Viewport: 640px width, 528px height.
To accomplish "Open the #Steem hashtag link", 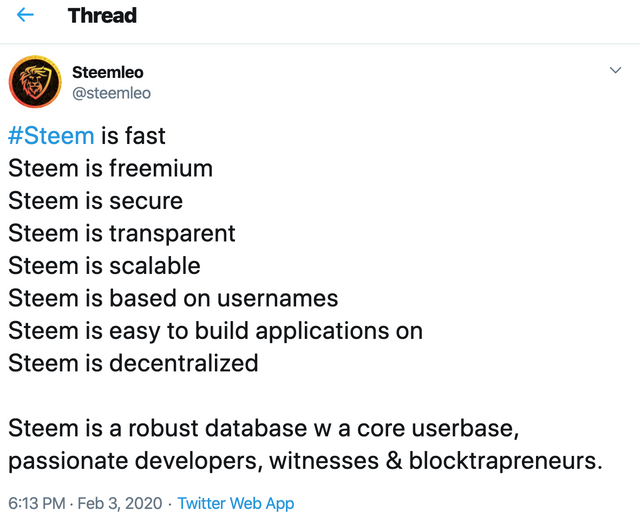I will tap(51, 136).
